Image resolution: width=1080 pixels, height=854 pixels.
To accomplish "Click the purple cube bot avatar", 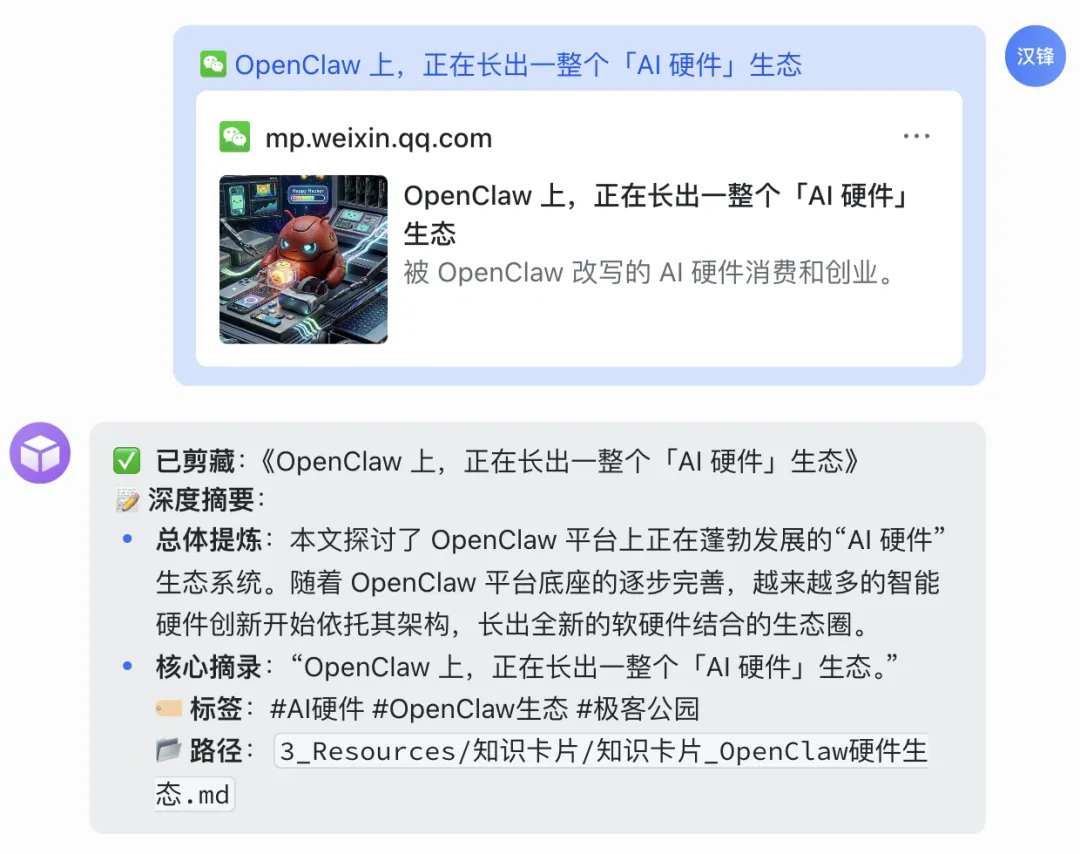I will [40, 452].
